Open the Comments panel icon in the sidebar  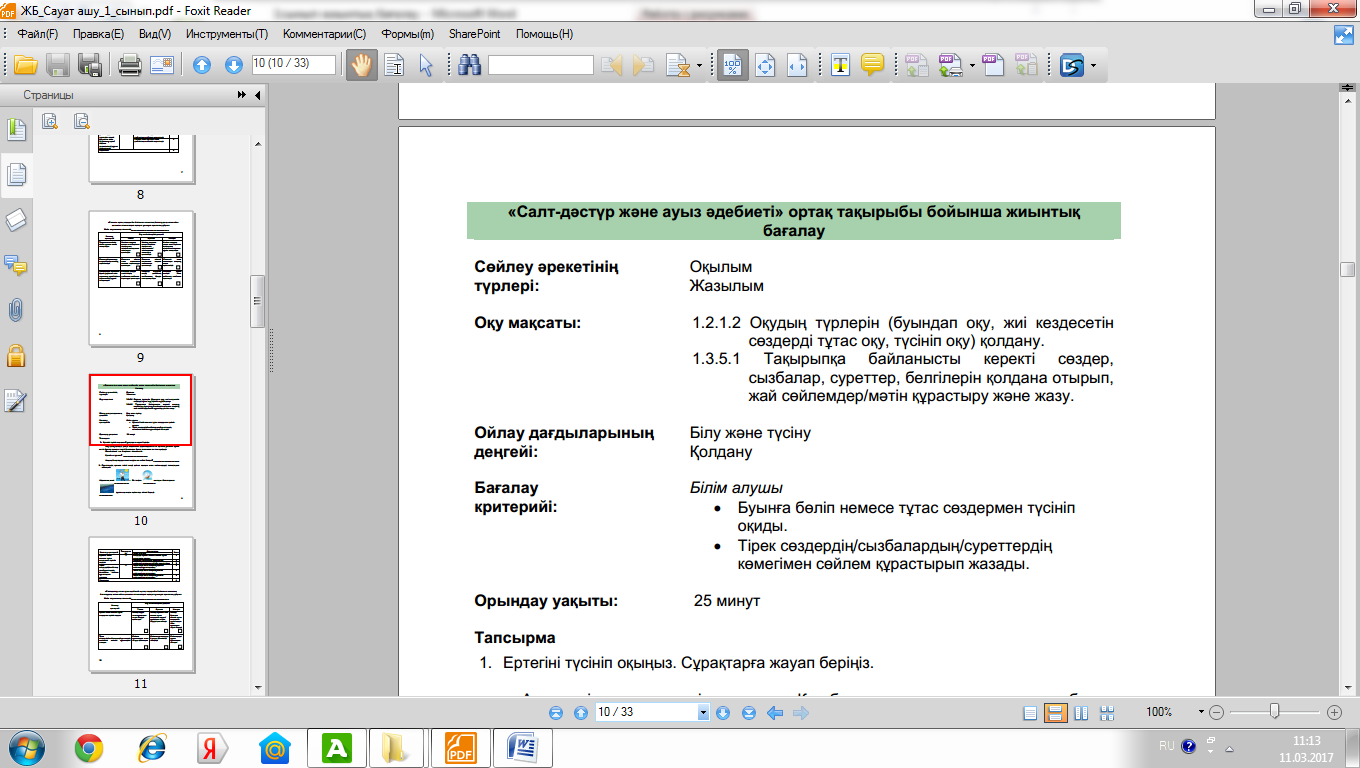click(17, 265)
